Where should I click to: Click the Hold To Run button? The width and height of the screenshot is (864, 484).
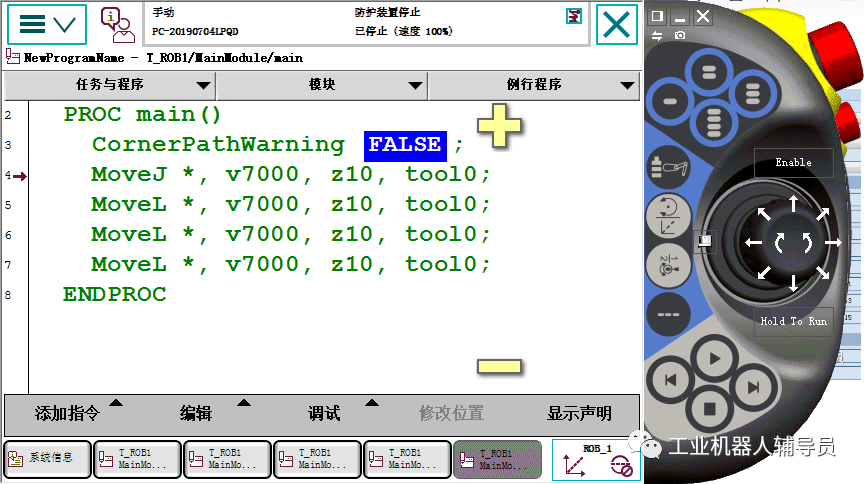(793, 321)
